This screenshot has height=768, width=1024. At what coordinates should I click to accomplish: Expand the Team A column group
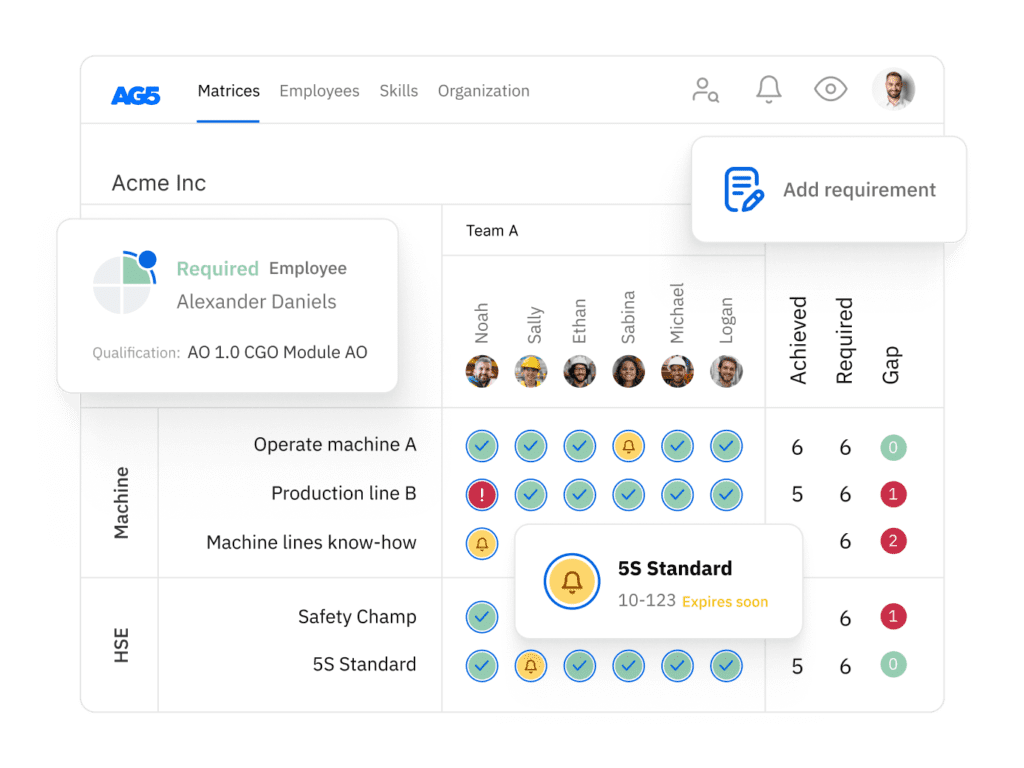point(491,230)
